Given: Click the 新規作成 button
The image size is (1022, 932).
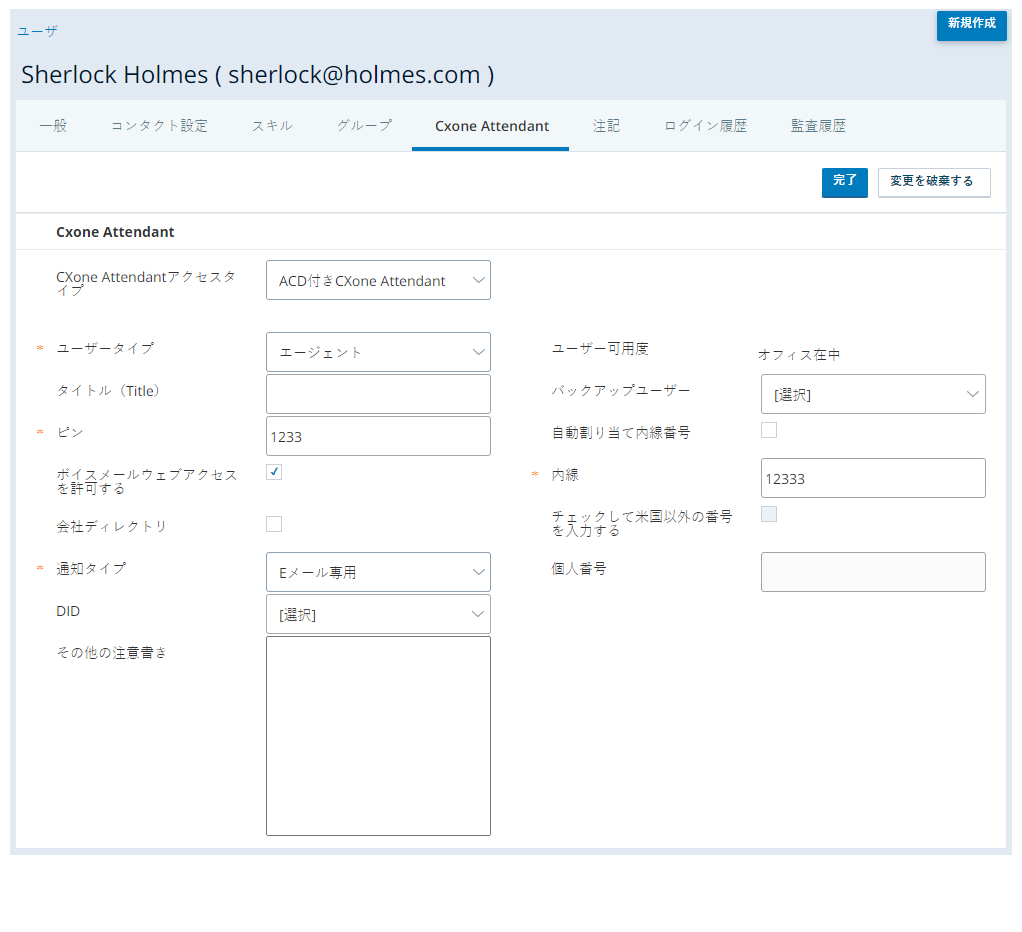Looking at the screenshot, I should [x=971, y=25].
